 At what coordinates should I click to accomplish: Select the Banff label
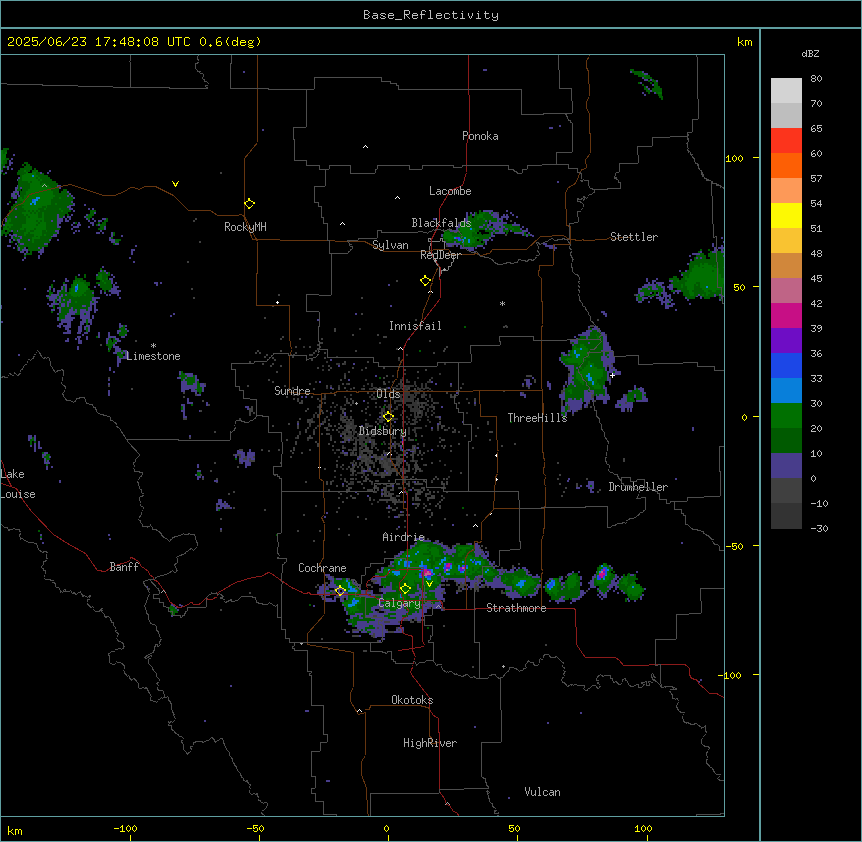coord(124,567)
